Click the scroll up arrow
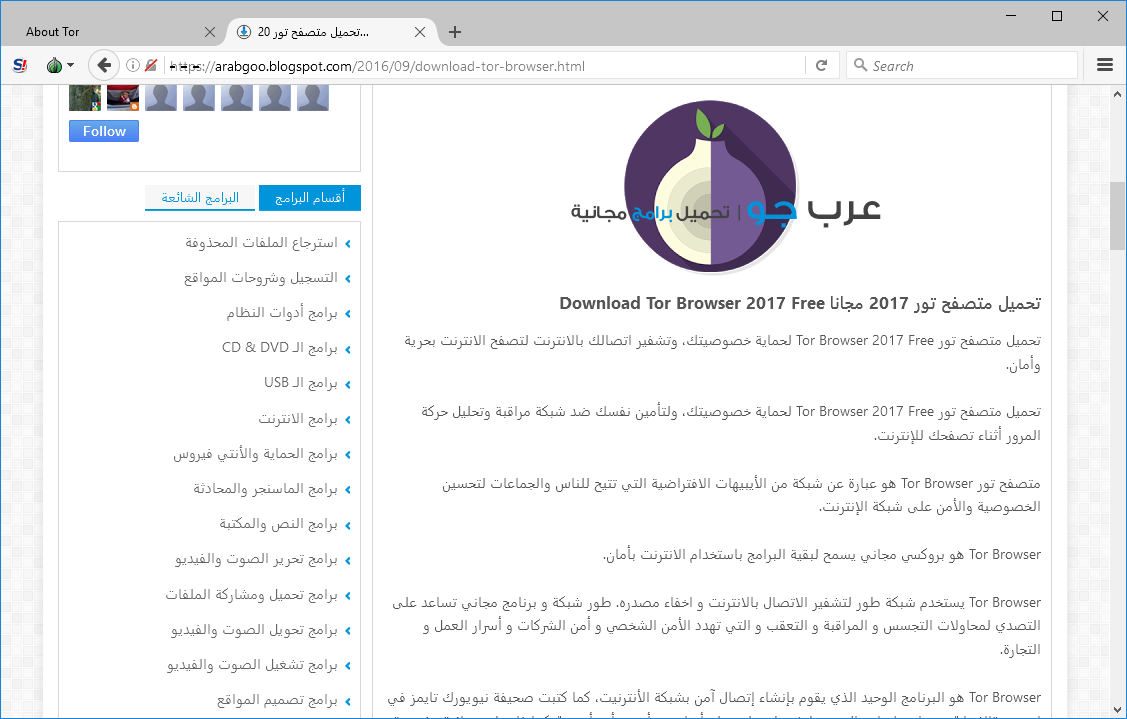Screen dimensions: 1127x719 pyautogui.click(x=1117, y=93)
